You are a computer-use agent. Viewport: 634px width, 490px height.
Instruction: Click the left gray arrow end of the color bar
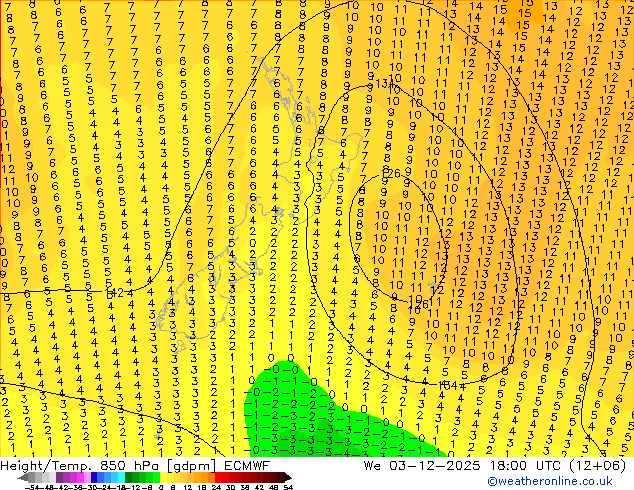[x=23, y=477]
